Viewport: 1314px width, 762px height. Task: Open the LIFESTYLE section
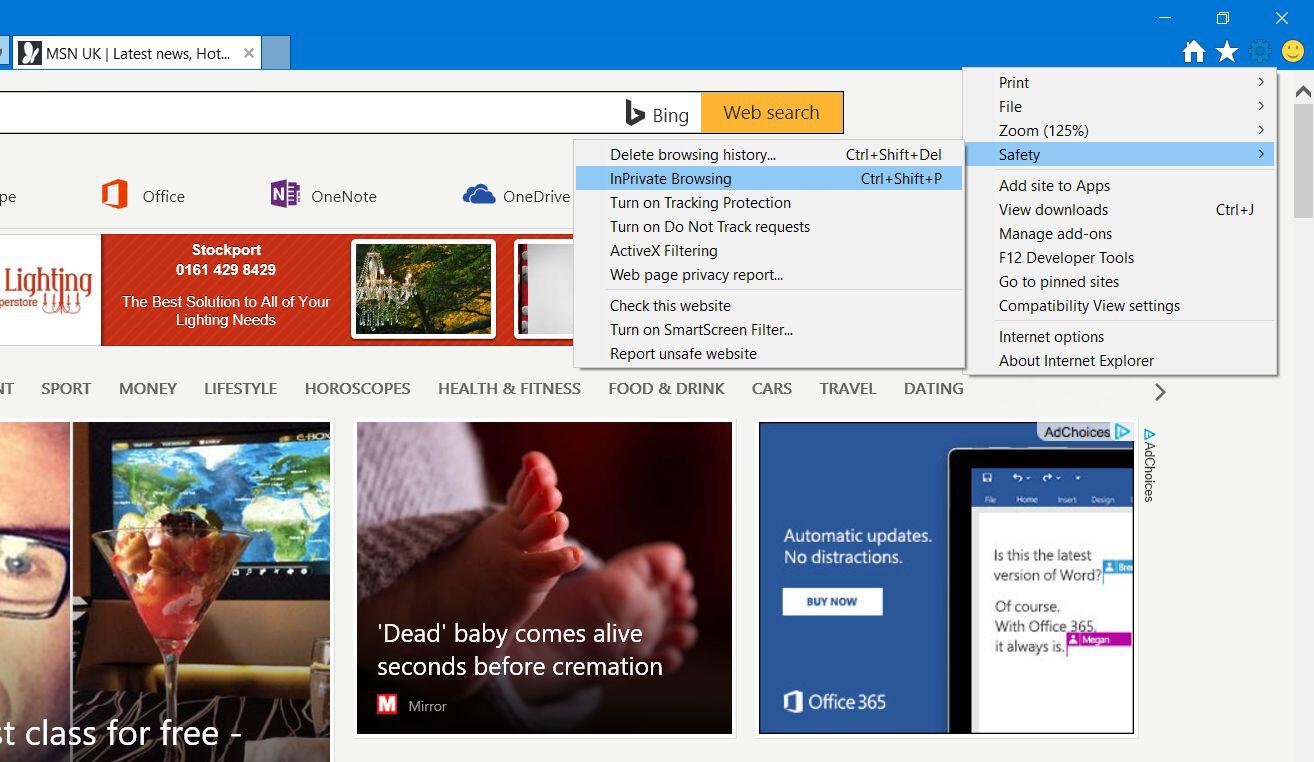(x=240, y=388)
